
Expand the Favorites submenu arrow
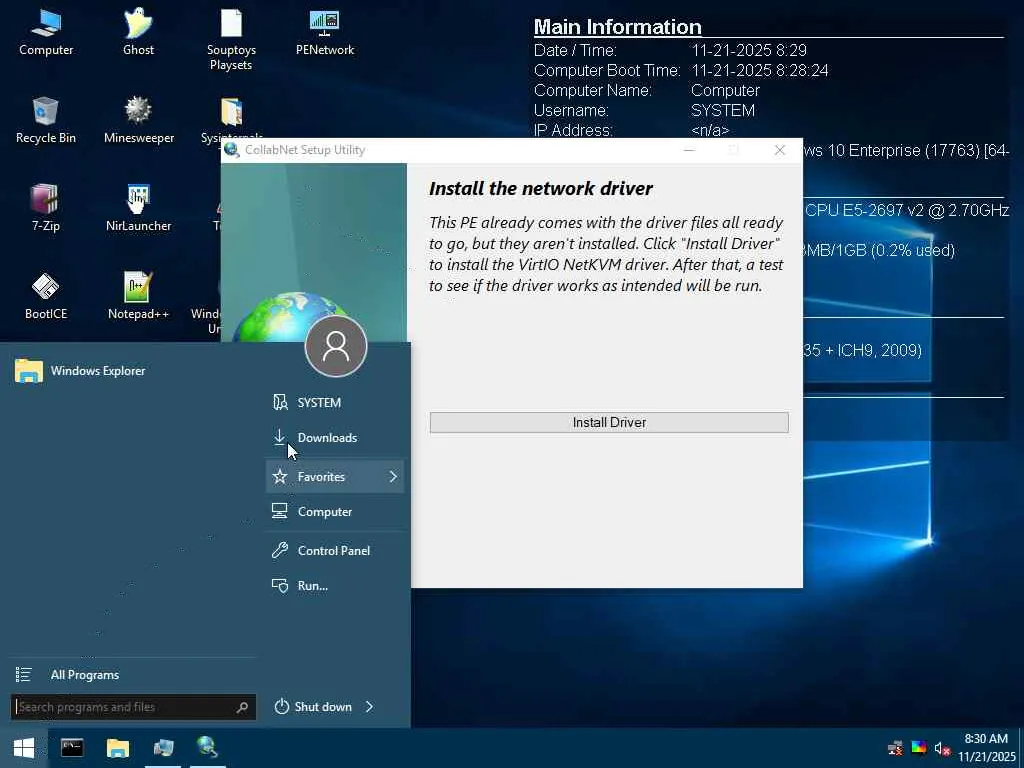pos(393,477)
